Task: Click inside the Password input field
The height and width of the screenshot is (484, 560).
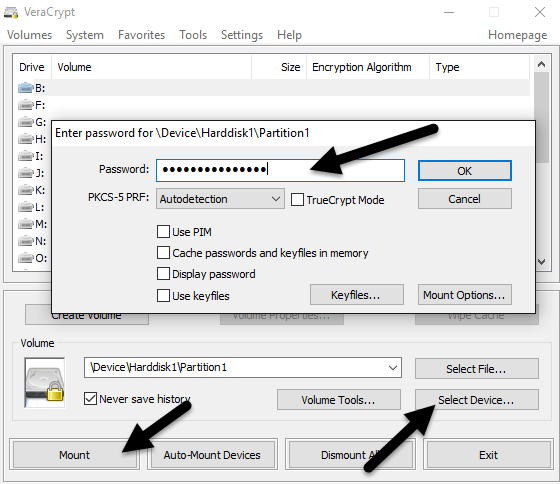Action: (280, 170)
